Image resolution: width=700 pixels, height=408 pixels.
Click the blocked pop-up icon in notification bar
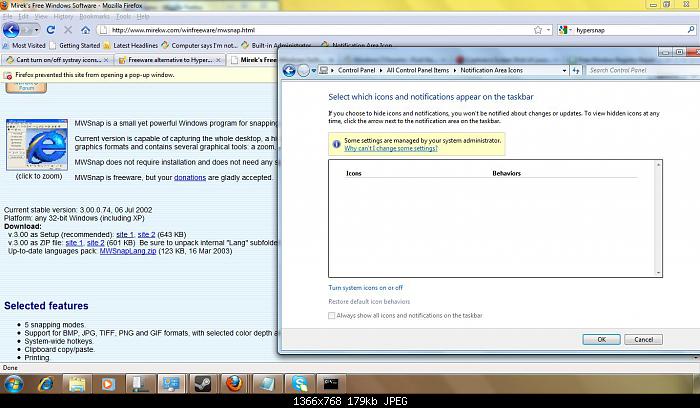[x=8, y=75]
